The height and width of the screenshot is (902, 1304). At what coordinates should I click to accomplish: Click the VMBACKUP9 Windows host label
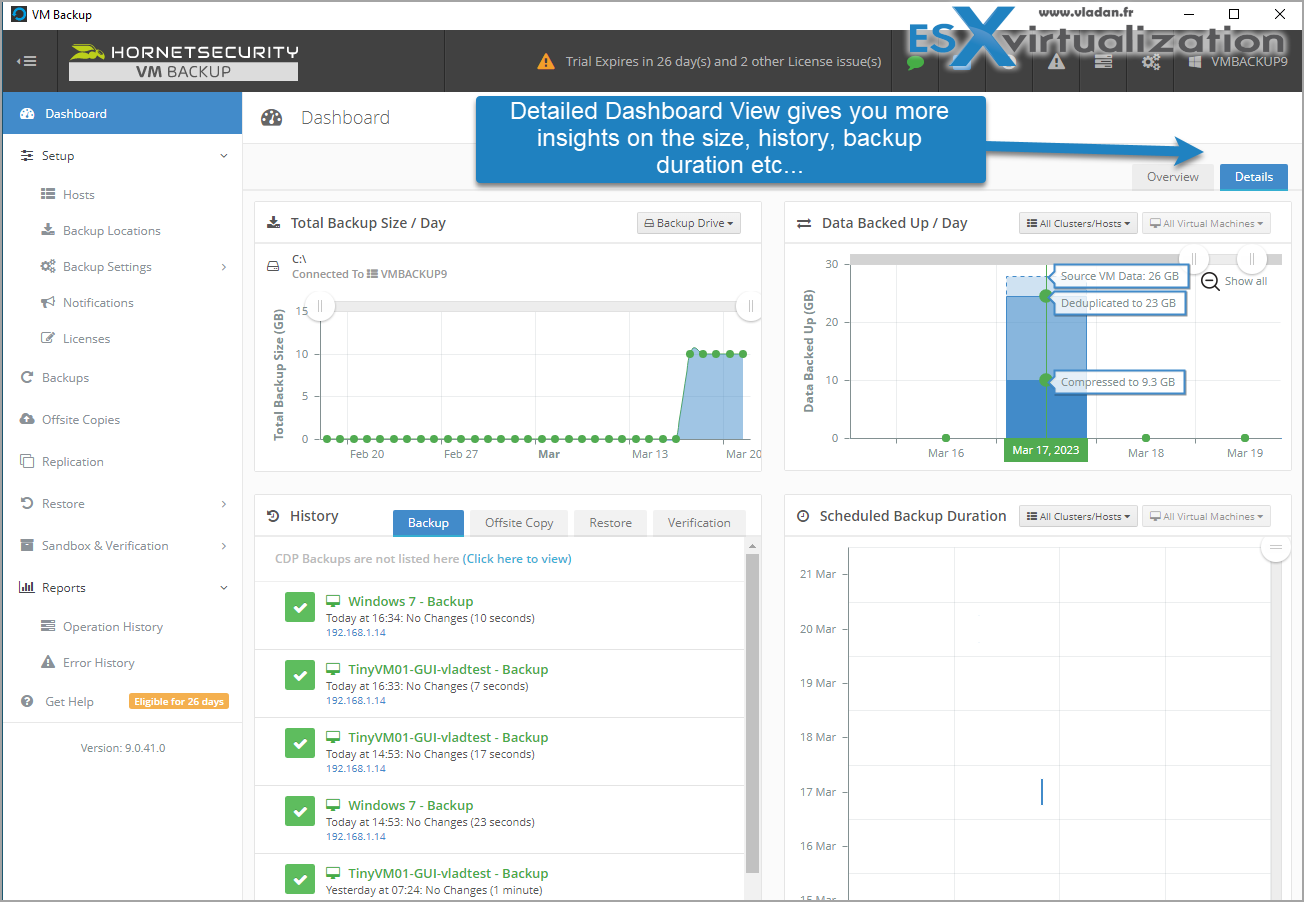tap(1237, 61)
